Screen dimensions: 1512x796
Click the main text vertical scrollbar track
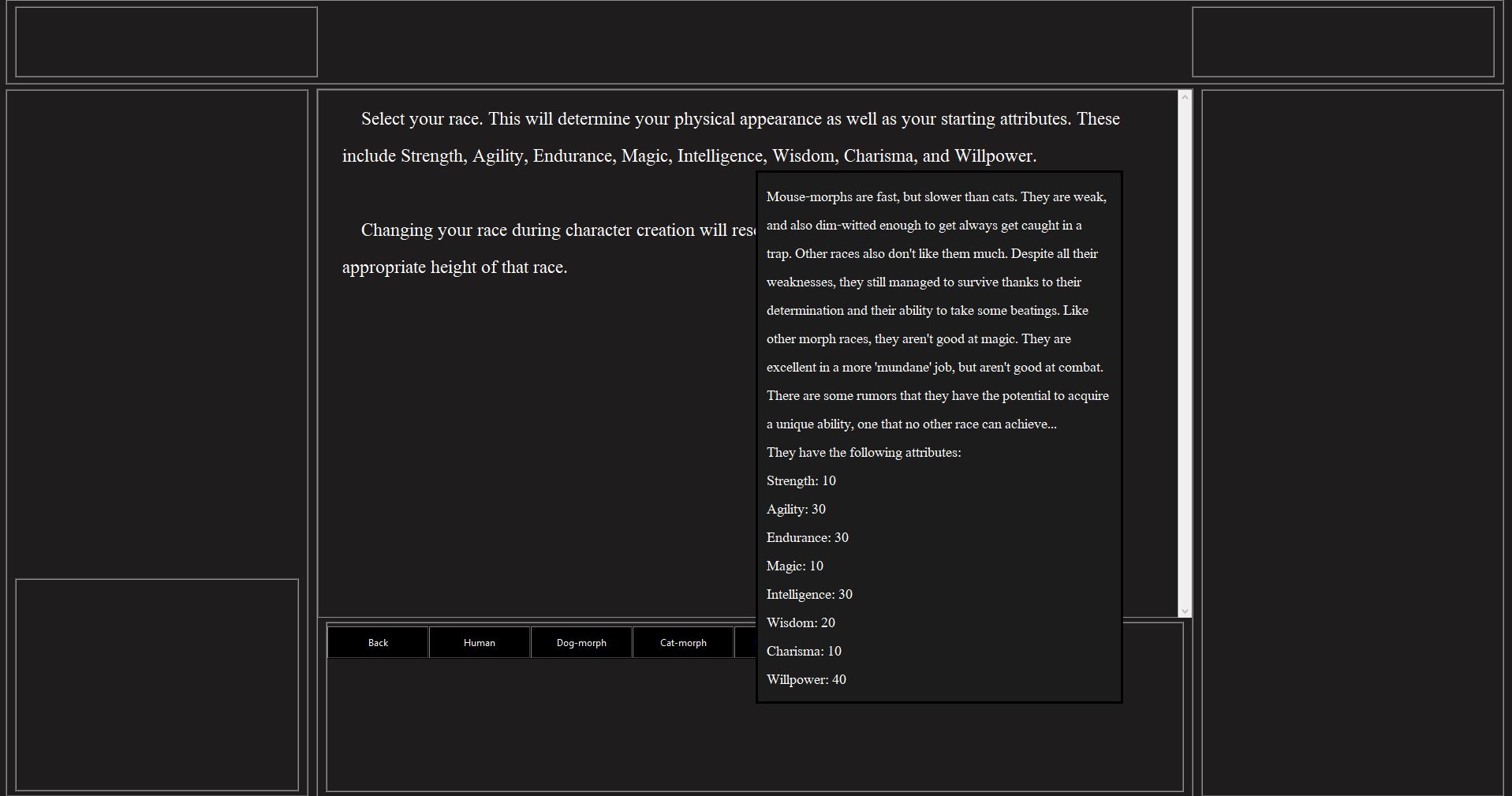[1184, 355]
